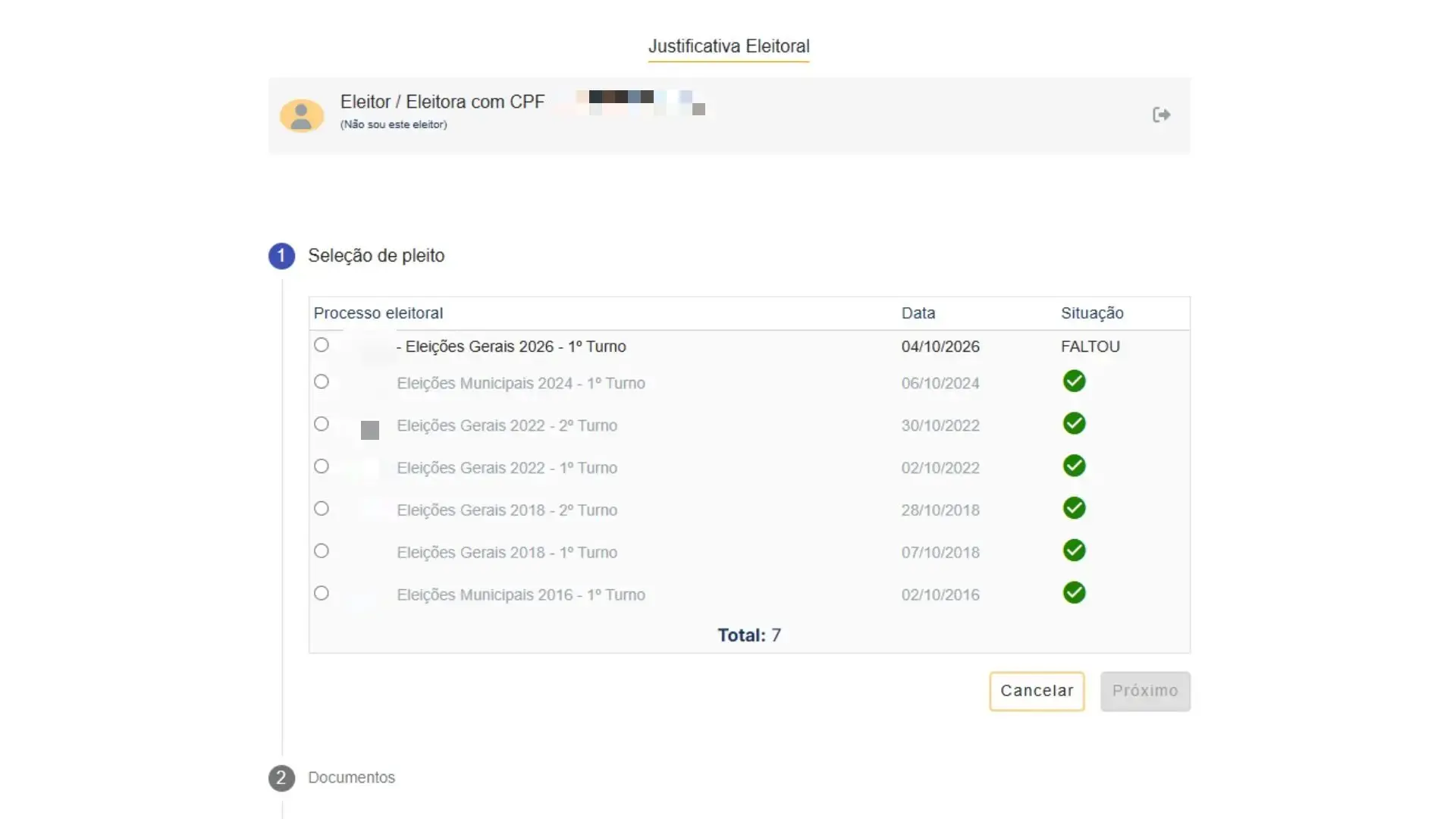This screenshot has width=1456, height=819.
Task: Click the date 04/10/2026
Action: click(940, 347)
